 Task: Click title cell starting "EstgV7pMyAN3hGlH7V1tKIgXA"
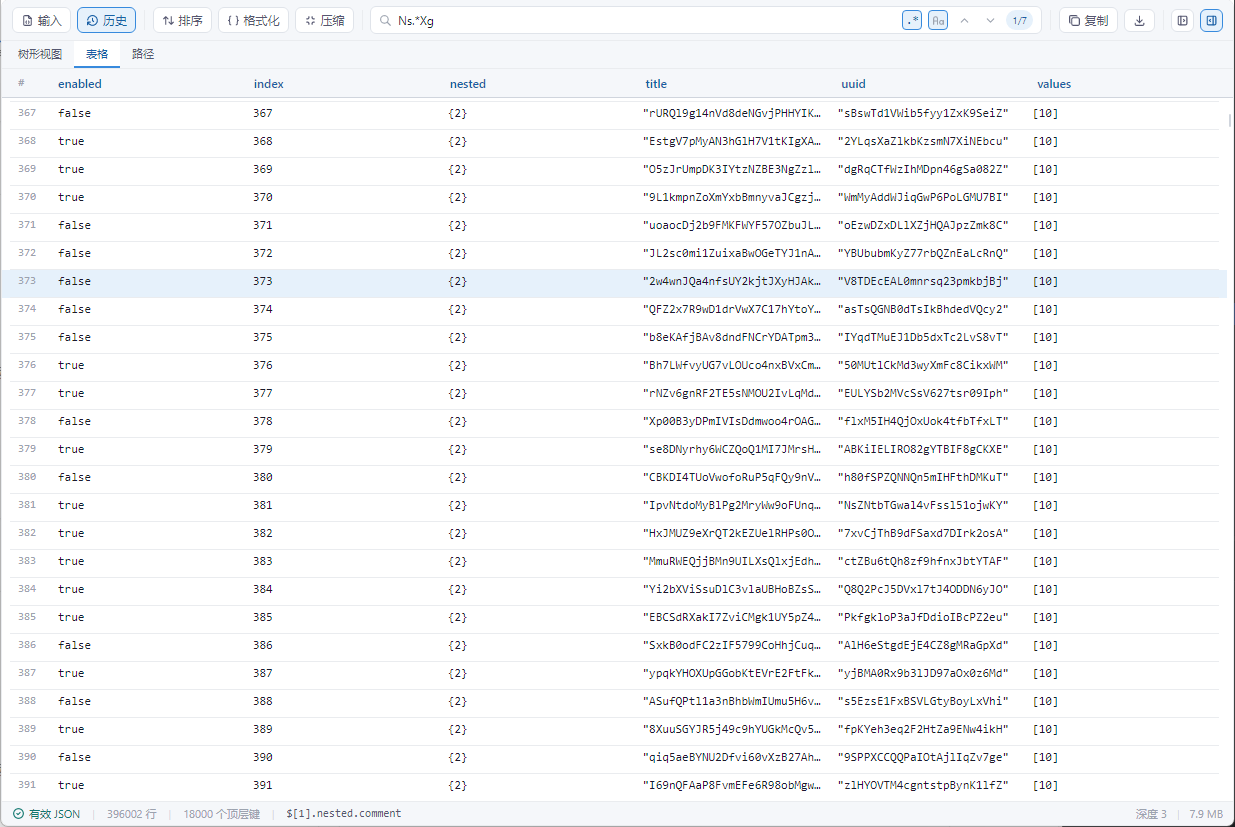[x=732, y=141]
